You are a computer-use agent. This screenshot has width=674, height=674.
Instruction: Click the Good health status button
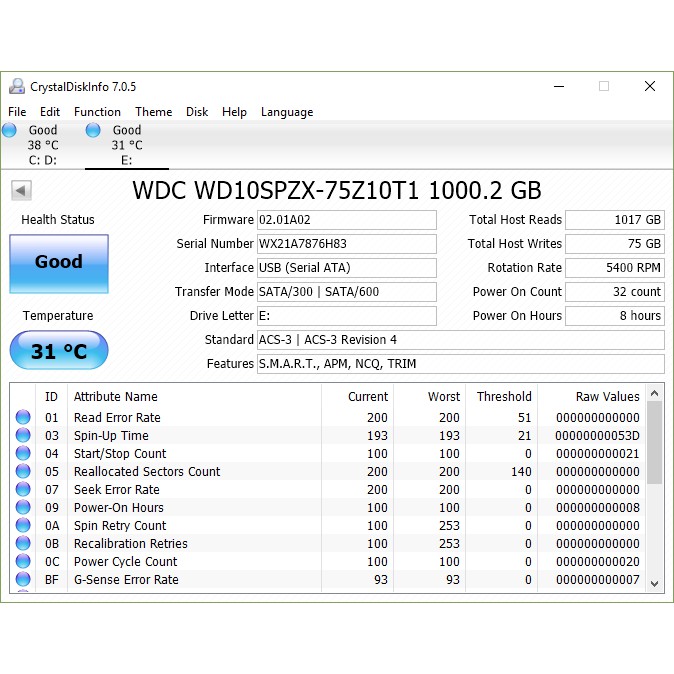click(x=59, y=263)
